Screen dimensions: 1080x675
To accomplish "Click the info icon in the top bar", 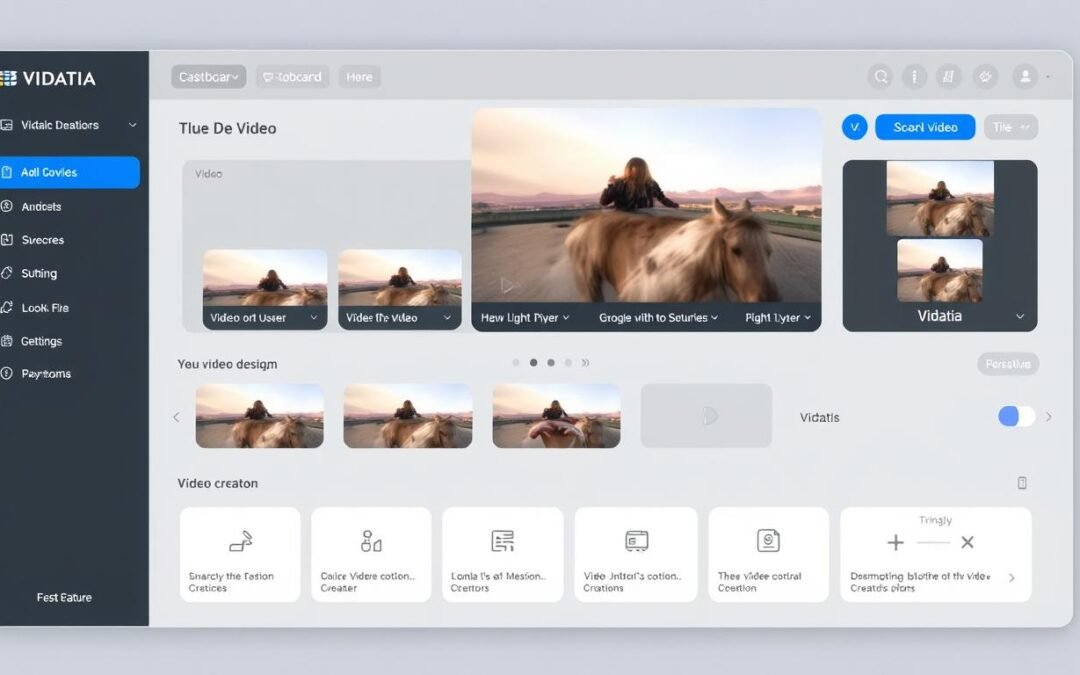I will [x=914, y=77].
